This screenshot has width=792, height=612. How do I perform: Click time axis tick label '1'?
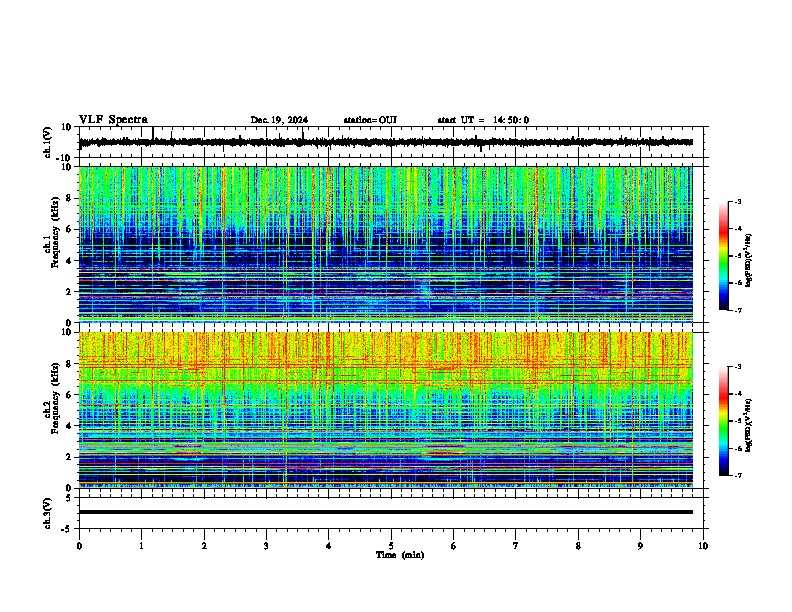pyautogui.click(x=141, y=546)
